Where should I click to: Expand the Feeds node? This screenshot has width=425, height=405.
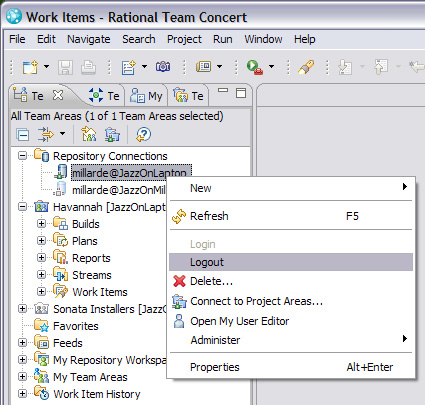[x=23, y=343]
